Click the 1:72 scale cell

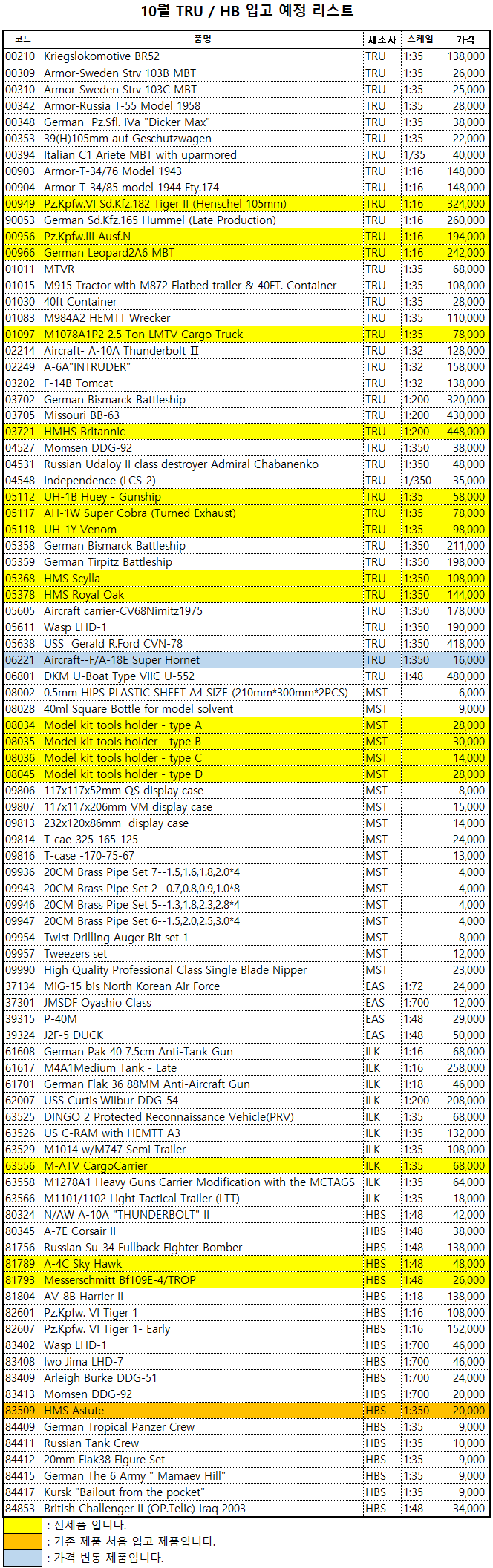[x=414, y=986]
